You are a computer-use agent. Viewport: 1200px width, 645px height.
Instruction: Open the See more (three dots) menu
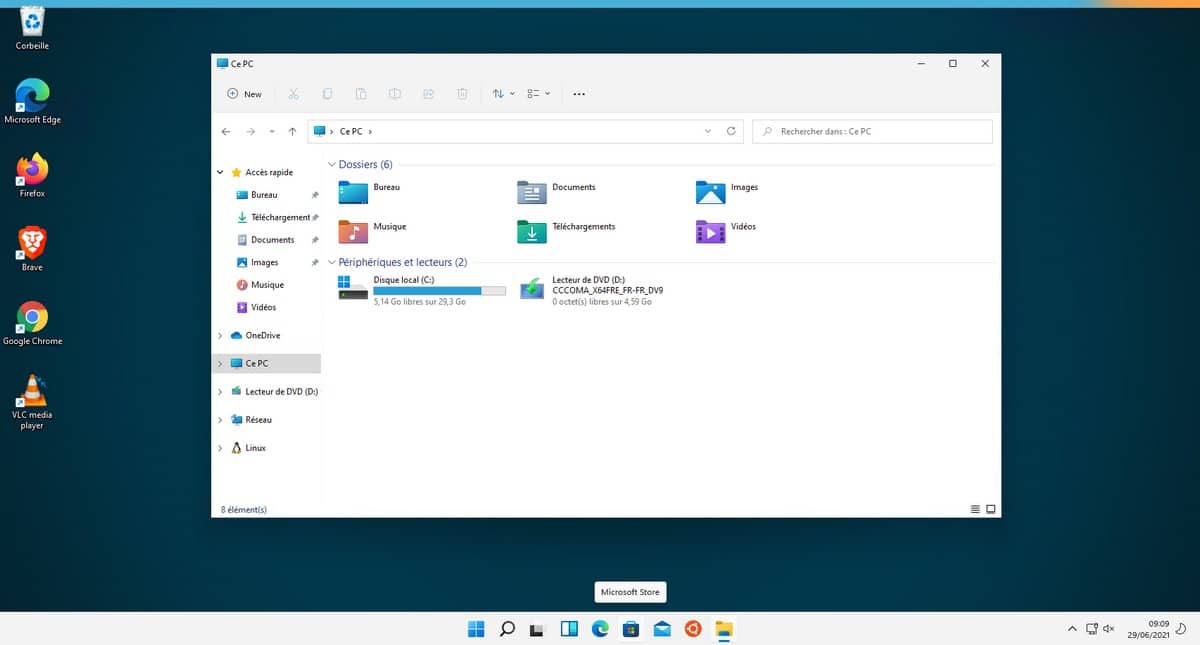[578, 94]
